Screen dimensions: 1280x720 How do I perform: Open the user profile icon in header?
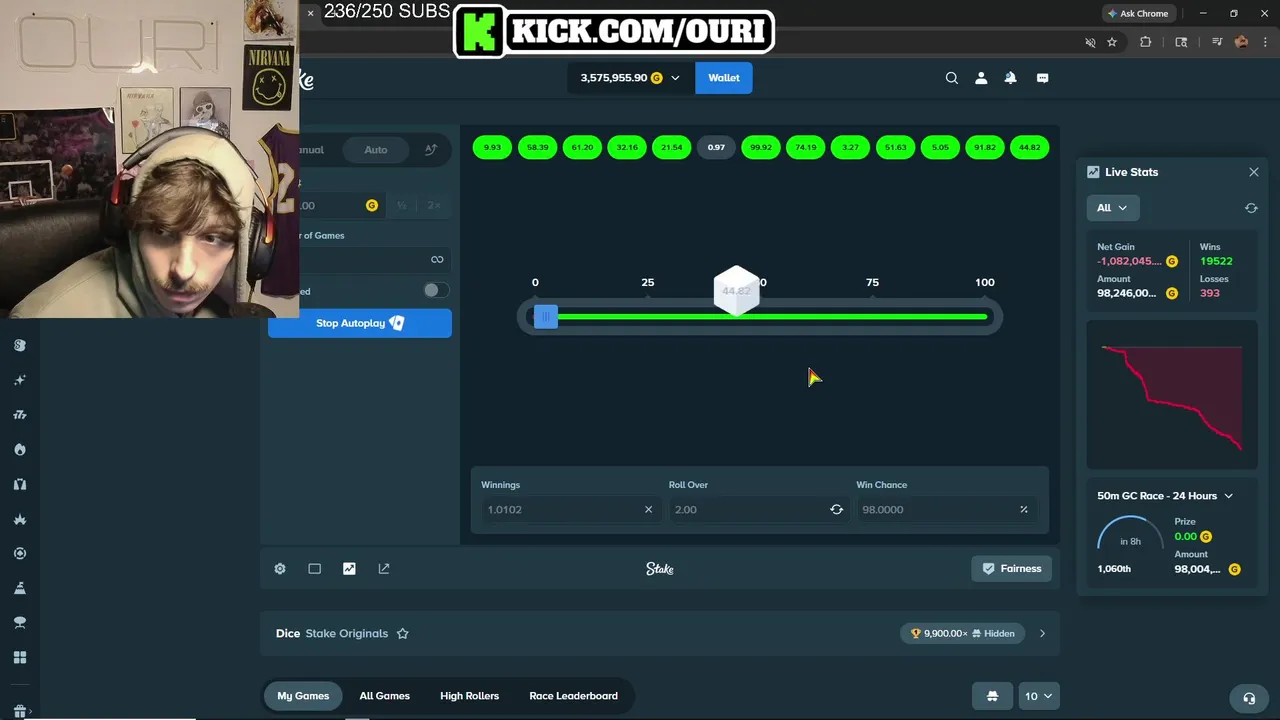981,78
